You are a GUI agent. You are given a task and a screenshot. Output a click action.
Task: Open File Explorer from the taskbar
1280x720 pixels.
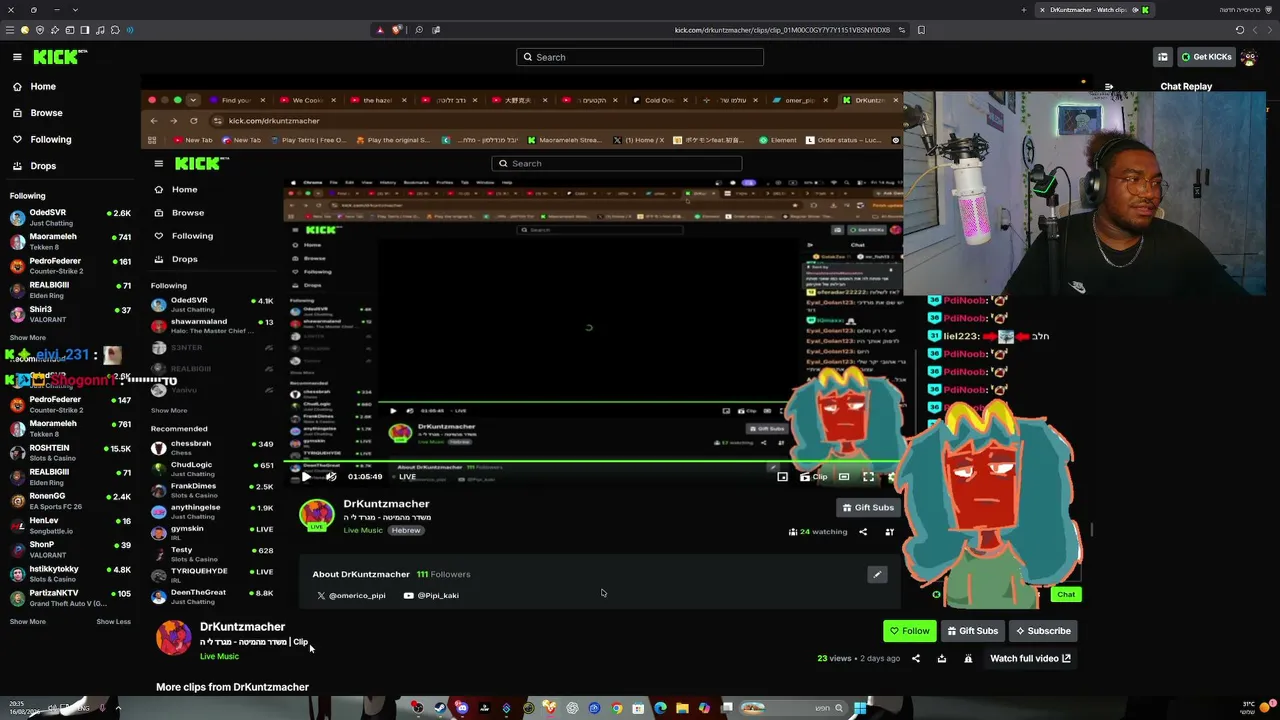pyautogui.click(x=682, y=709)
